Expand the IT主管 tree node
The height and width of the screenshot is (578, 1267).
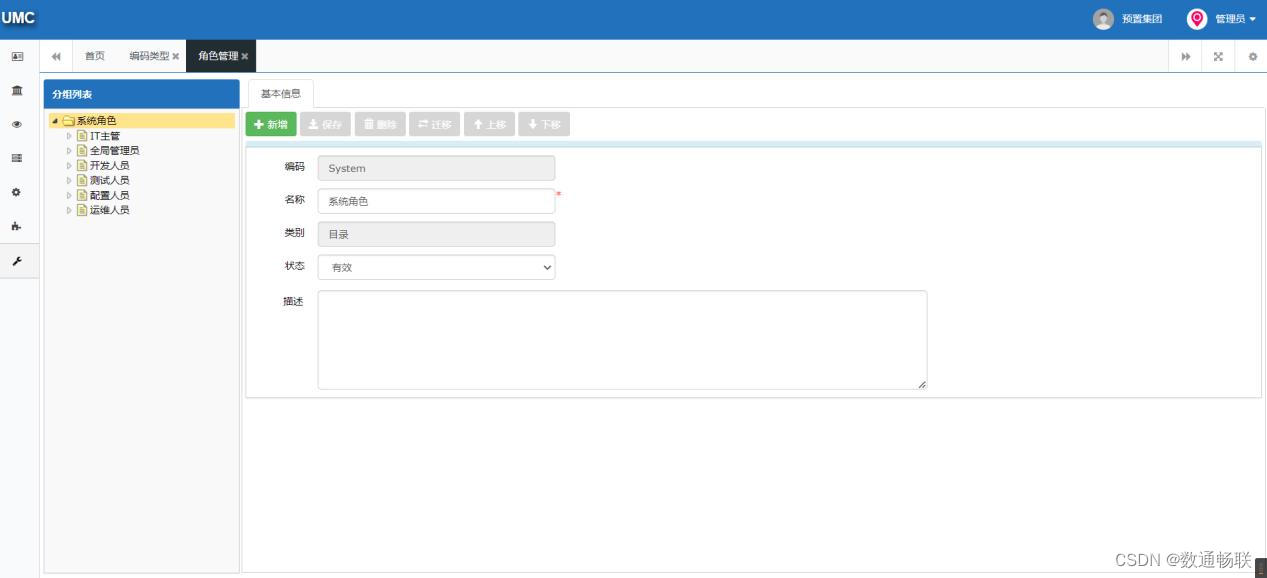tap(69, 136)
